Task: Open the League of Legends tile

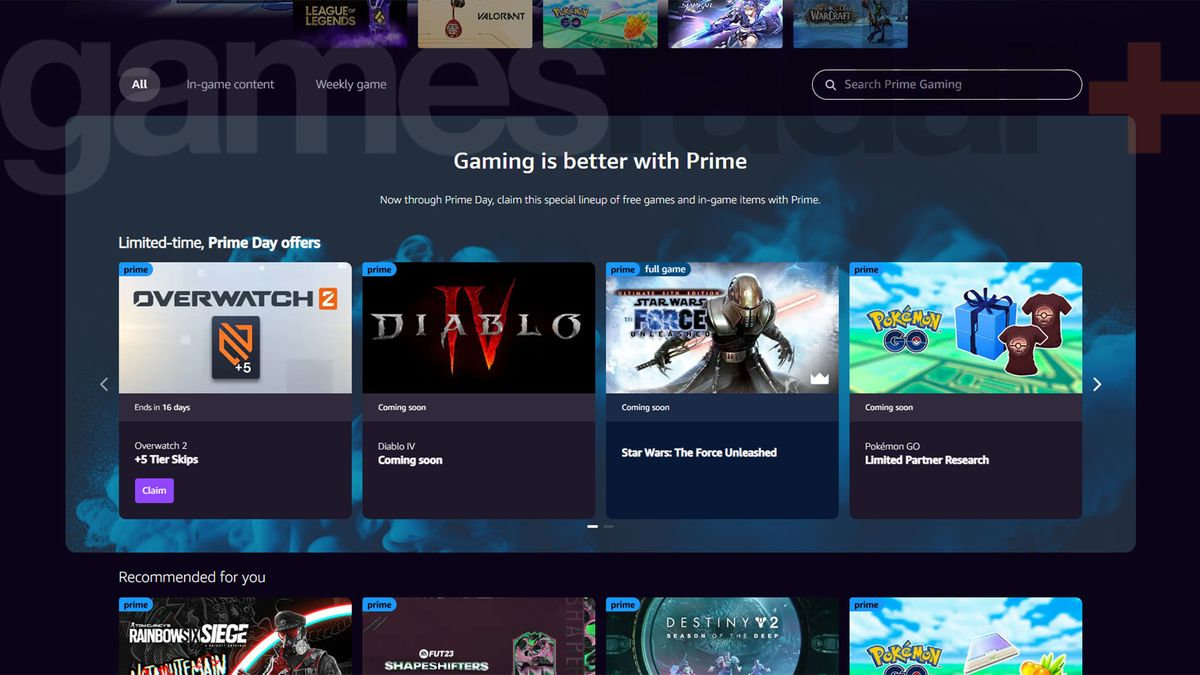Action: 350,23
